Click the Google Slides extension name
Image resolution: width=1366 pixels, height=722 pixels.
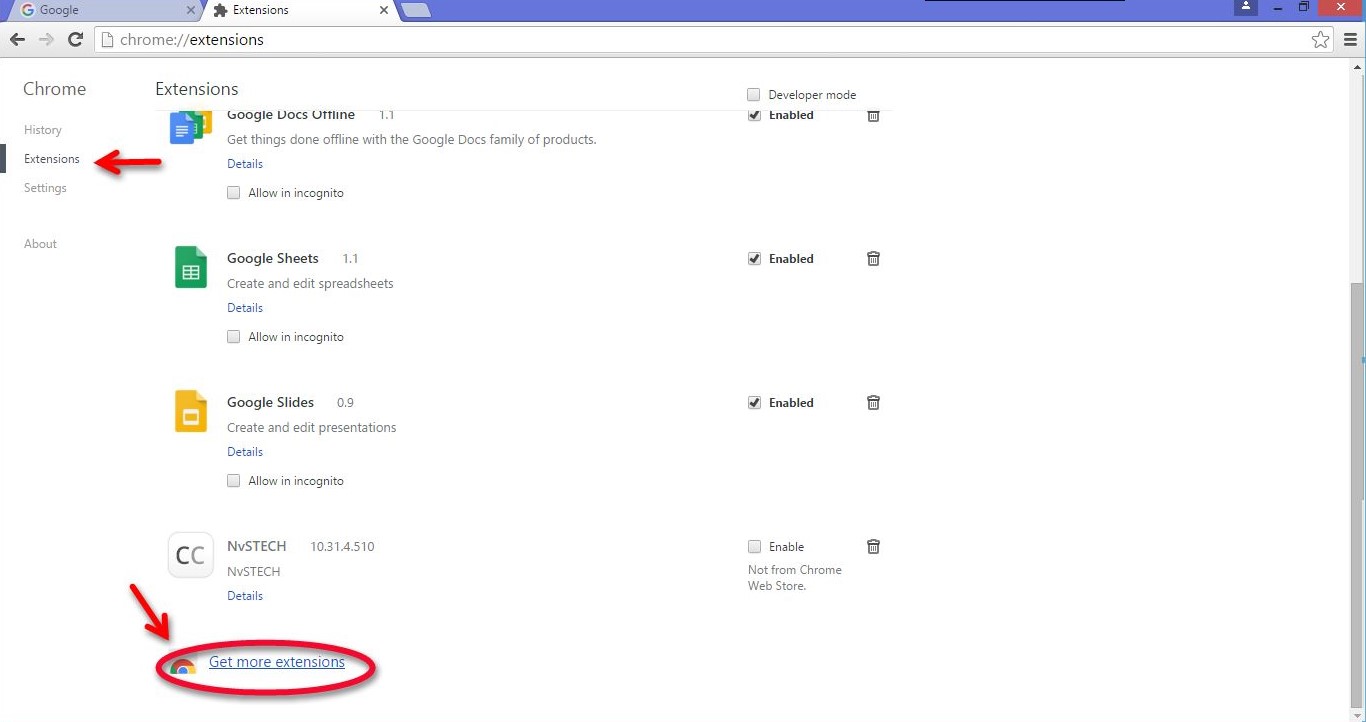point(270,403)
